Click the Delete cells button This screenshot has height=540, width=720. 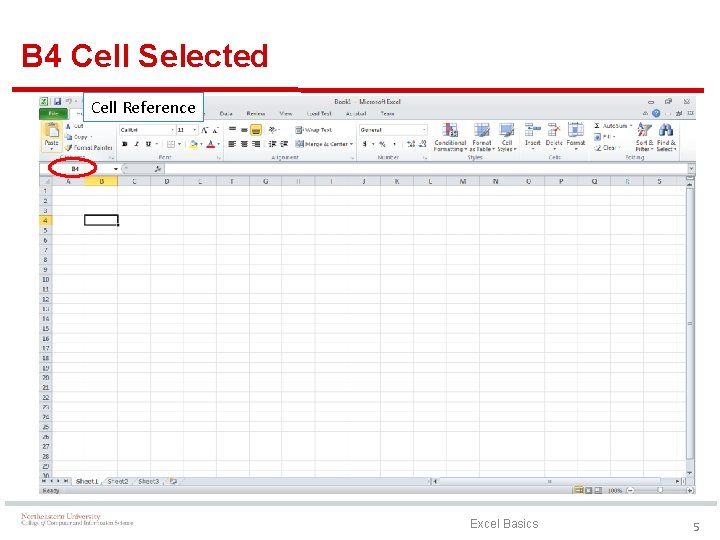[x=554, y=137]
